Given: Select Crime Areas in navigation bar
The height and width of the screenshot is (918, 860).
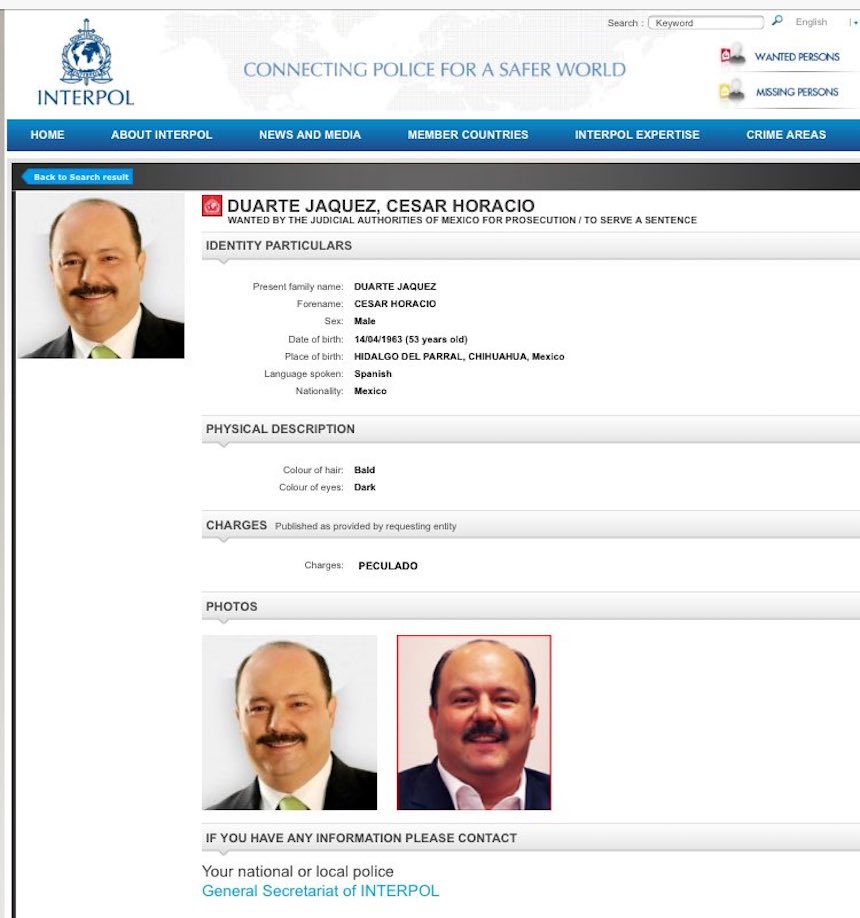Looking at the screenshot, I should pos(786,135).
